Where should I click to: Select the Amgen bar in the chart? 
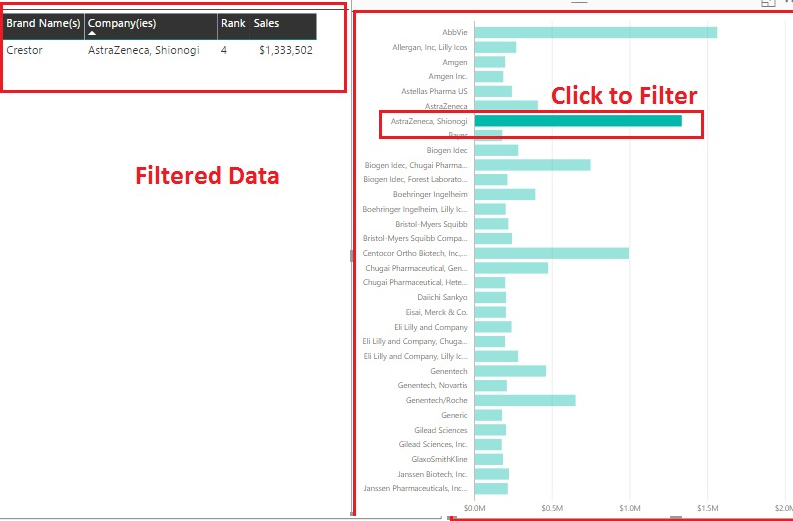pos(490,62)
